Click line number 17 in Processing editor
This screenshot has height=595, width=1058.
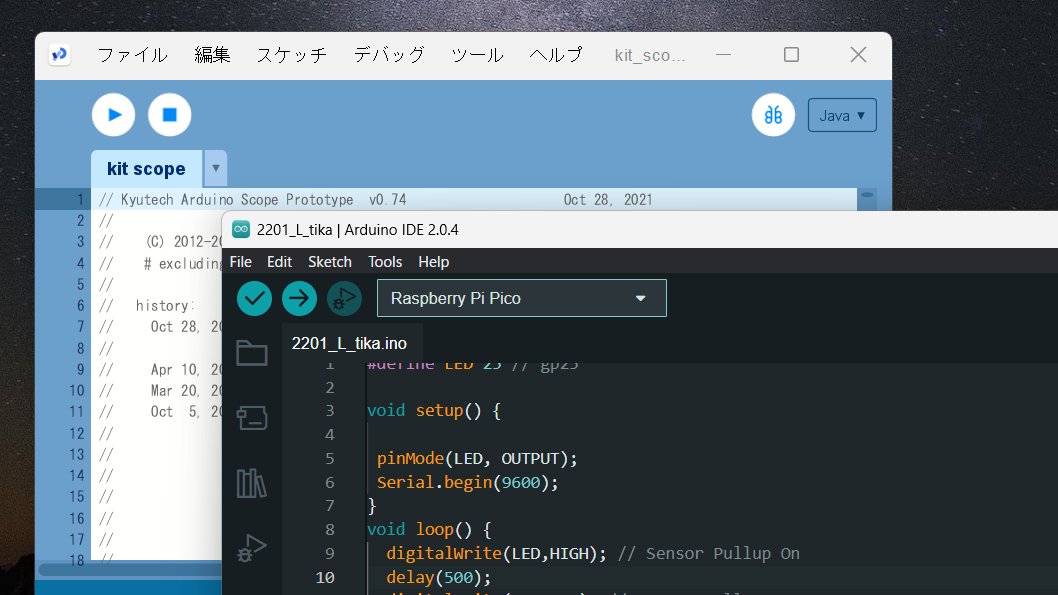(x=77, y=540)
